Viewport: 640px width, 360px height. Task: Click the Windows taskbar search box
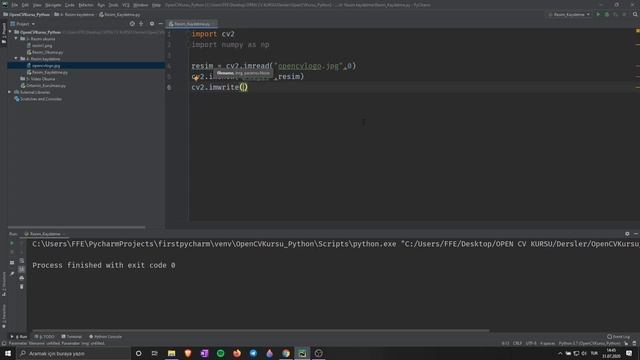[x=73, y=353]
